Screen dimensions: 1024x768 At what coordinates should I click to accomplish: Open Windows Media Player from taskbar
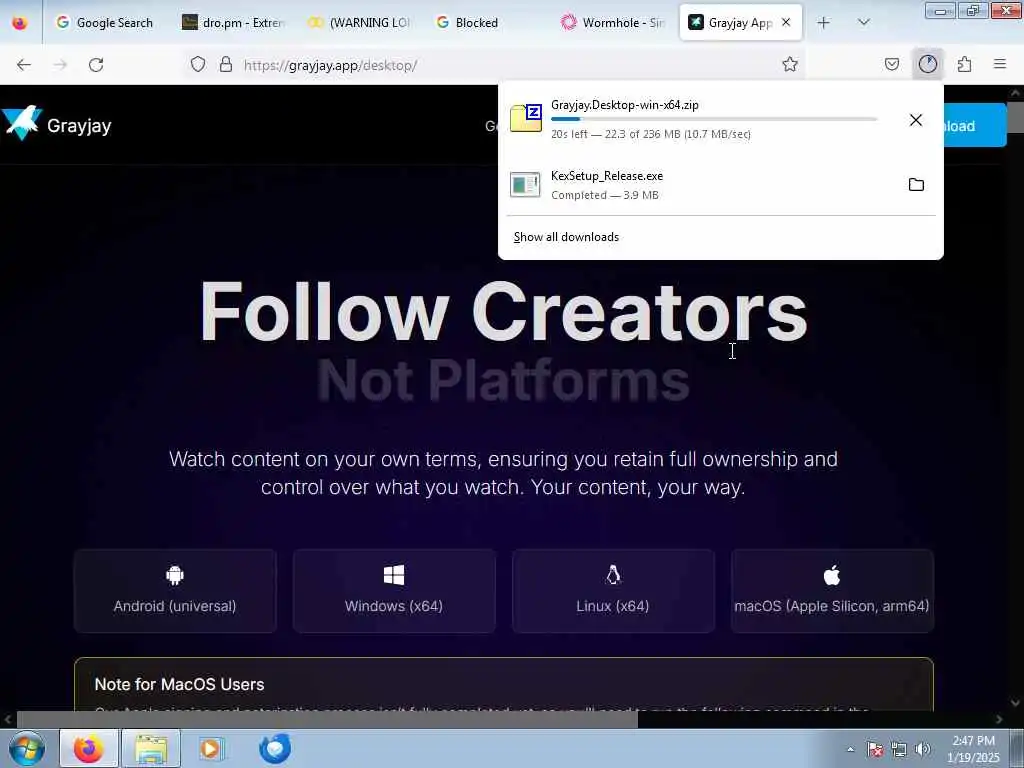[210, 748]
